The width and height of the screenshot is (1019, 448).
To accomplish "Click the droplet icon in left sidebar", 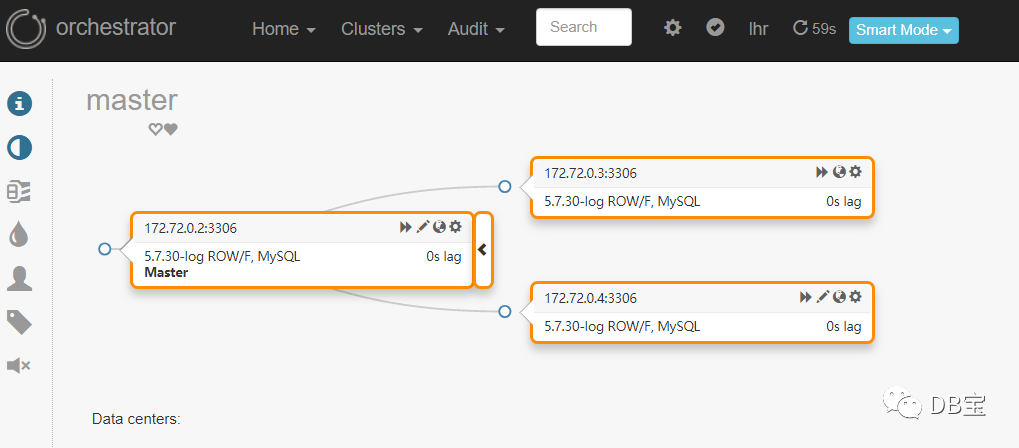I will (19, 233).
